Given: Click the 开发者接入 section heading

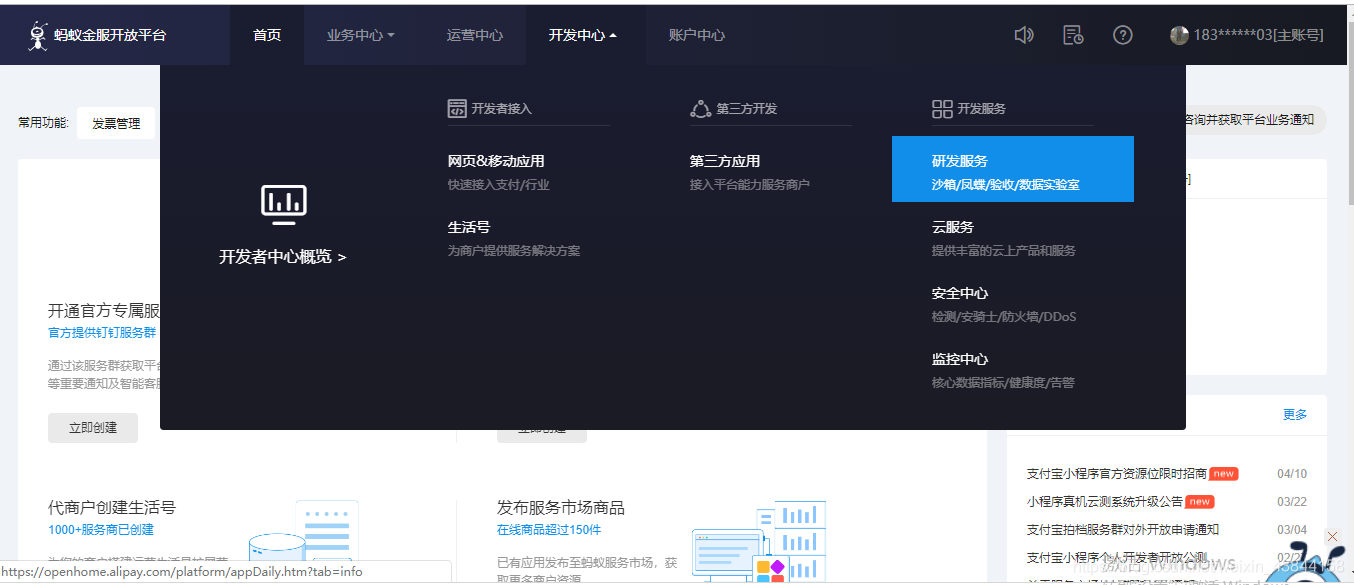Looking at the screenshot, I should click(502, 108).
